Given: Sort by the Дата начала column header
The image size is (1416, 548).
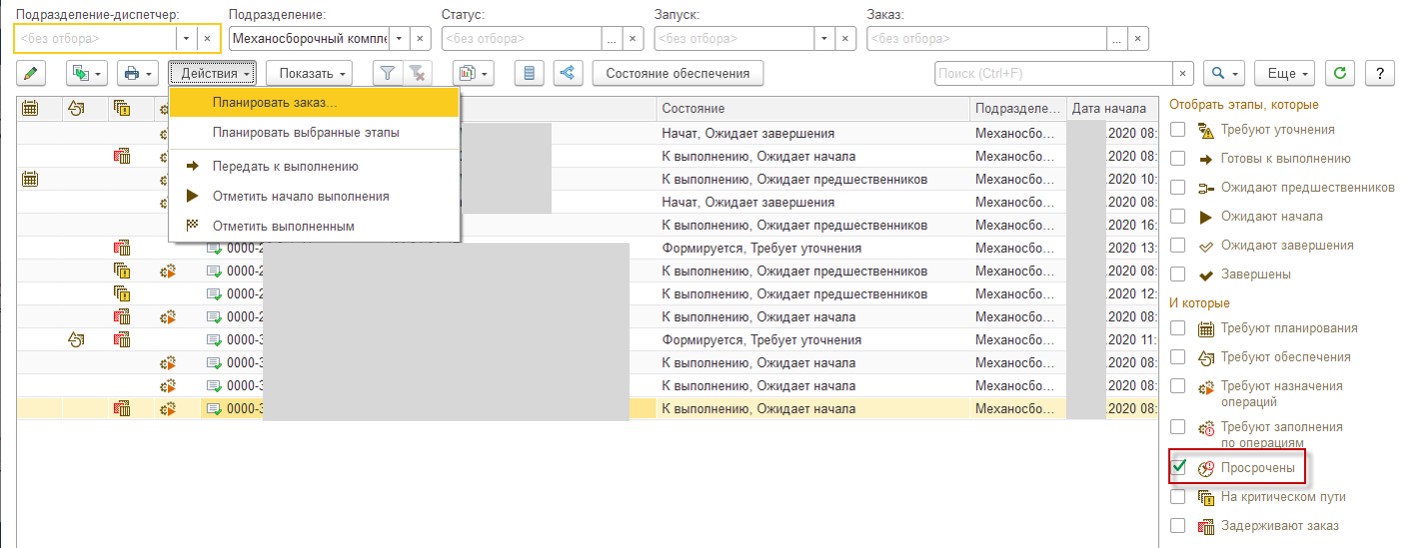Looking at the screenshot, I should tap(1112, 108).
